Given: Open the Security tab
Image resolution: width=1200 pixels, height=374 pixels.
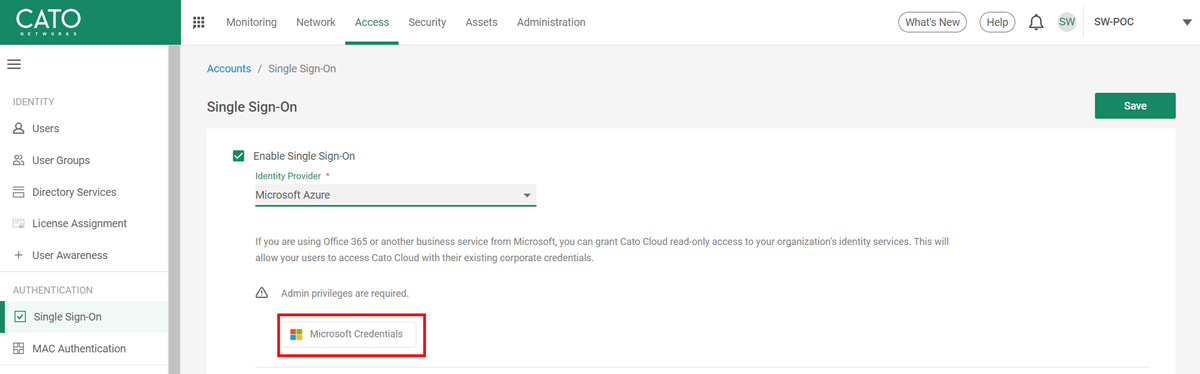Looking at the screenshot, I should tap(427, 22).
